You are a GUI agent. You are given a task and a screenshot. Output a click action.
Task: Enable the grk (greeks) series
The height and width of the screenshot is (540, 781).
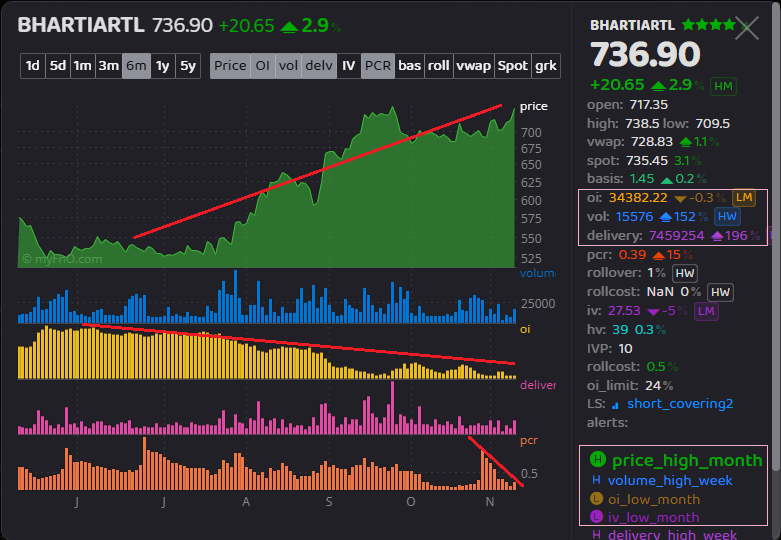click(x=546, y=66)
